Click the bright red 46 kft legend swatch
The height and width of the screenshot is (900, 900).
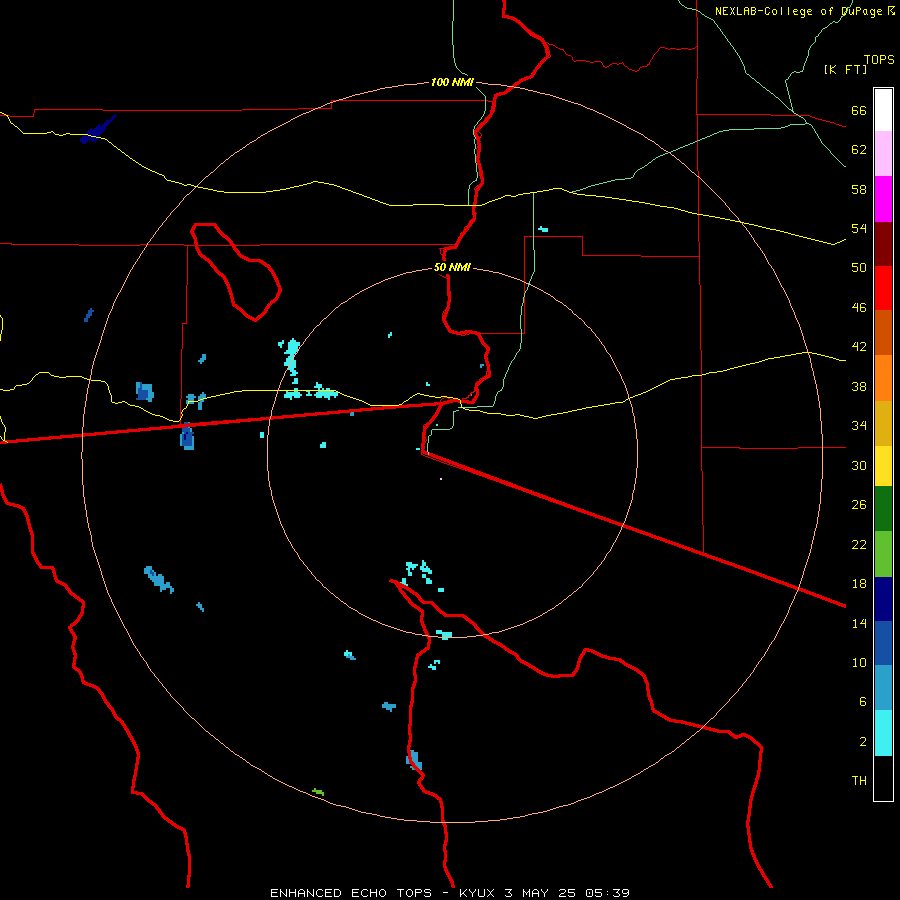click(883, 288)
